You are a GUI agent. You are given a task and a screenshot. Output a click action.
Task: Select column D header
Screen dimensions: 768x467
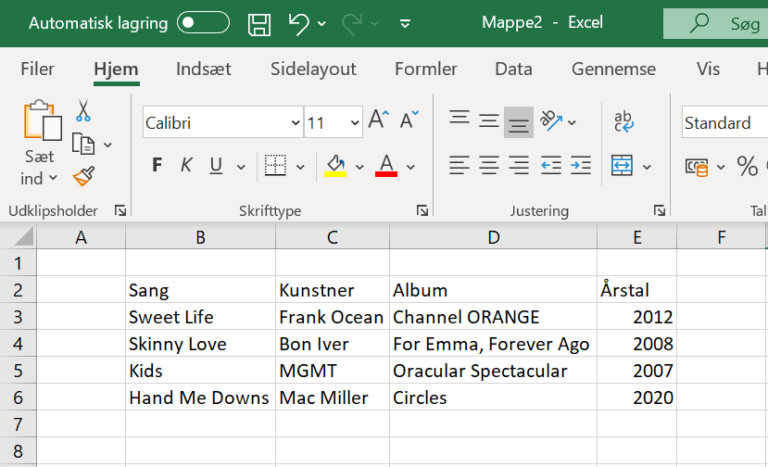tap(493, 238)
